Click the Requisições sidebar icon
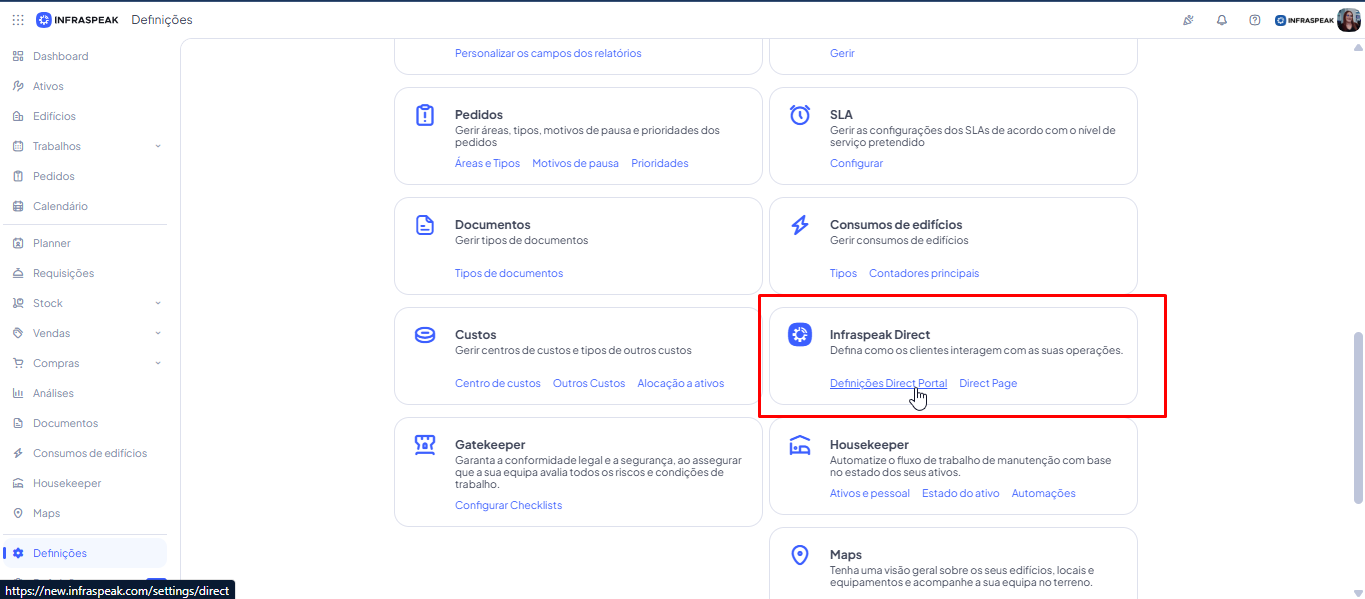This screenshot has width=1365, height=599. 18,273
